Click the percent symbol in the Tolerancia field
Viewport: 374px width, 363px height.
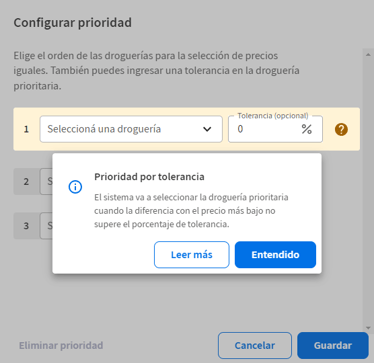[307, 129]
